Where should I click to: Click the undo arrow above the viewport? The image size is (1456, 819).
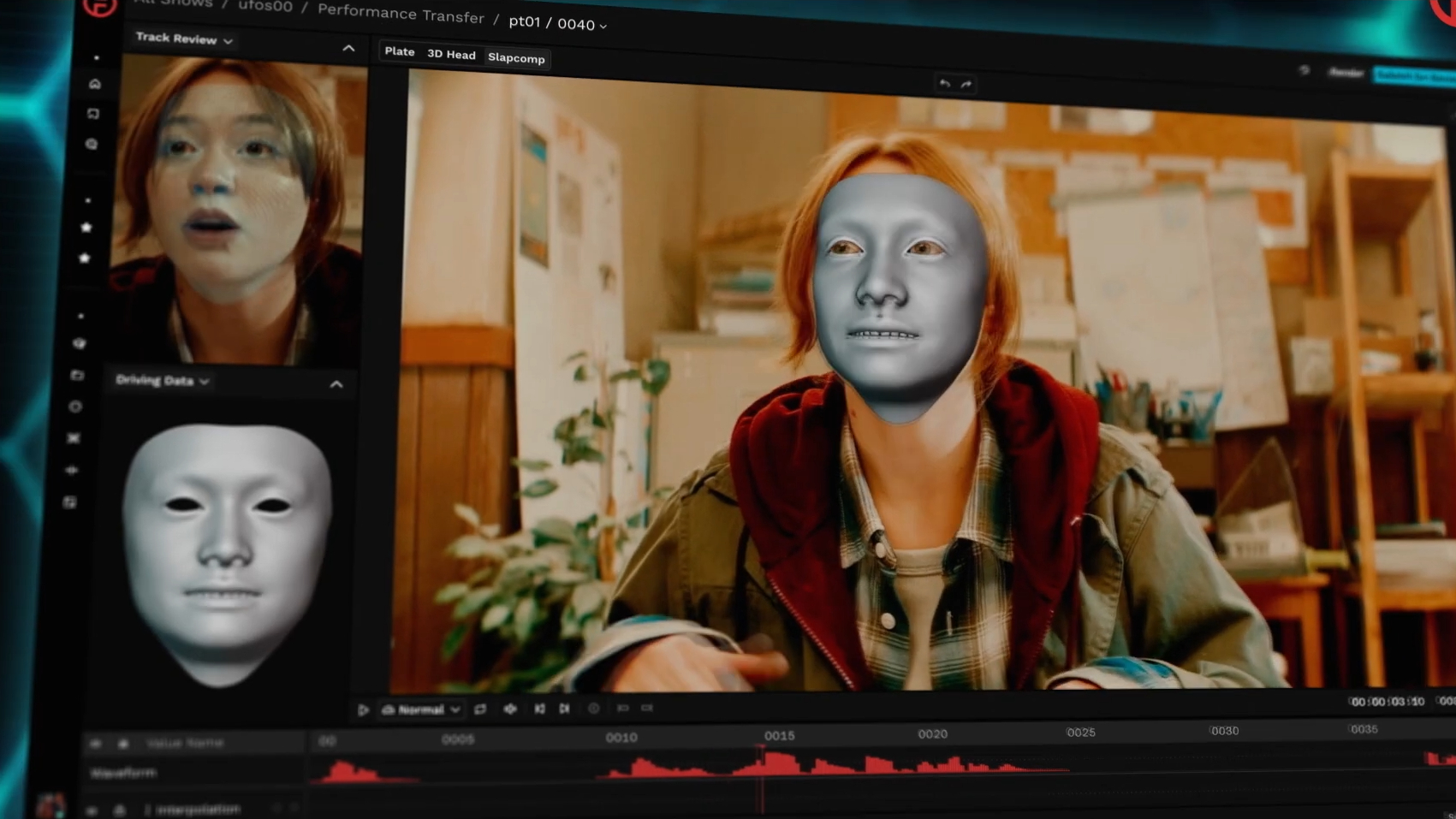click(x=943, y=84)
